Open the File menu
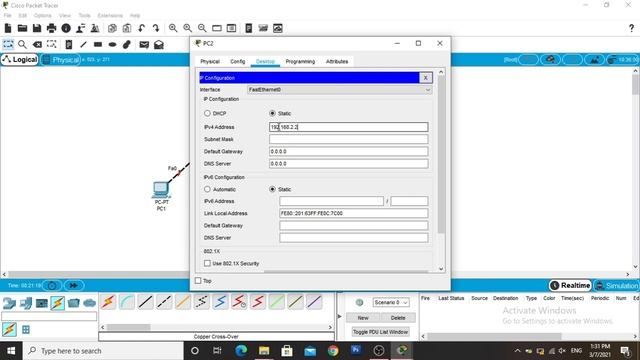This screenshot has height=360, width=640. [x=8, y=16]
